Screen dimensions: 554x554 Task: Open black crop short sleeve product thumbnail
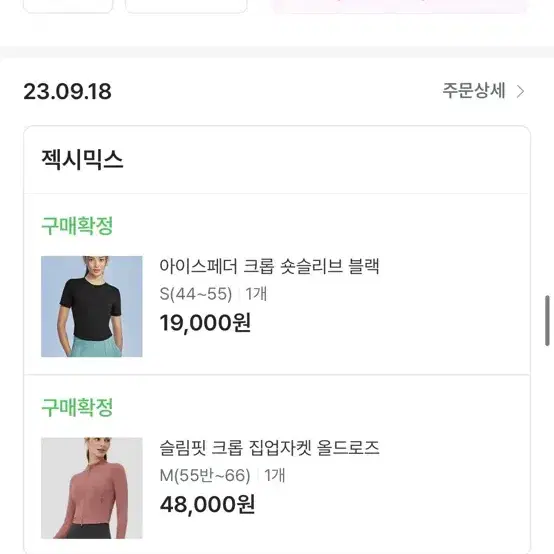[x=92, y=306]
